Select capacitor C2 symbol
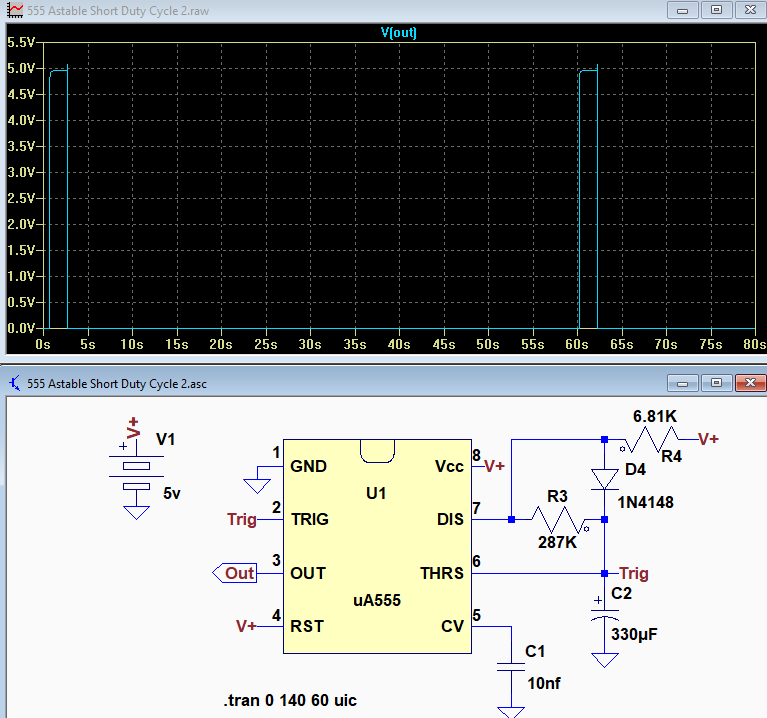The width and height of the screenshot is (767, 718). pyautogui.click(x=605, y=615)
